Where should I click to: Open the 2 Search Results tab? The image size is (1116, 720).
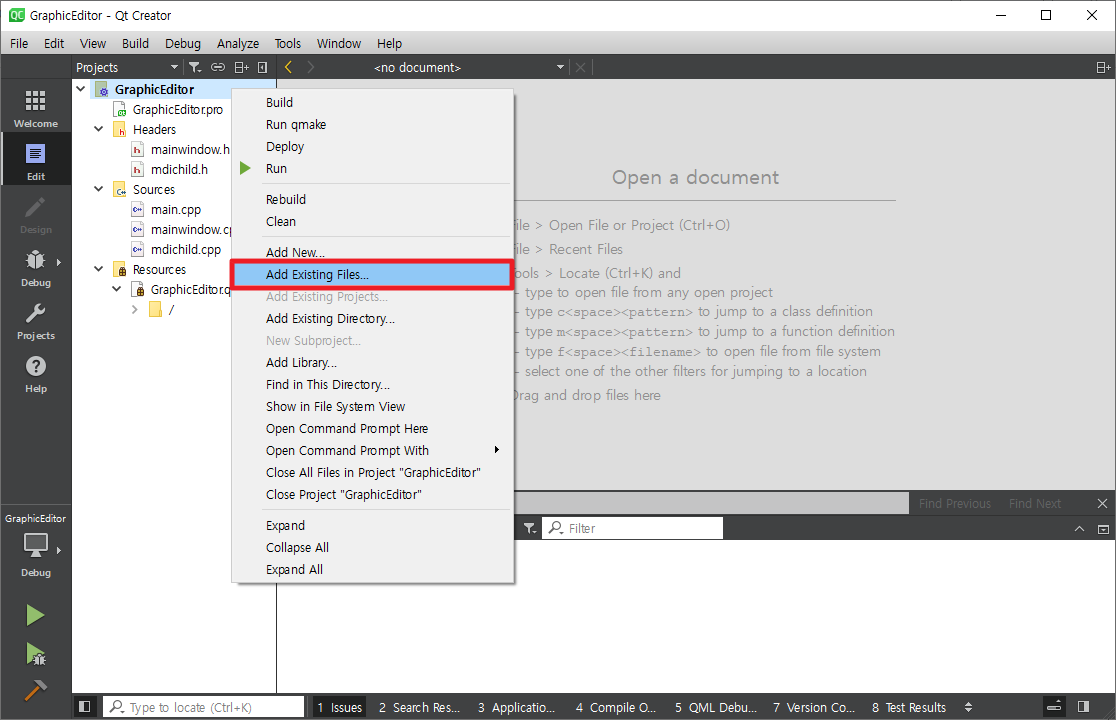(x=418, y=706)
